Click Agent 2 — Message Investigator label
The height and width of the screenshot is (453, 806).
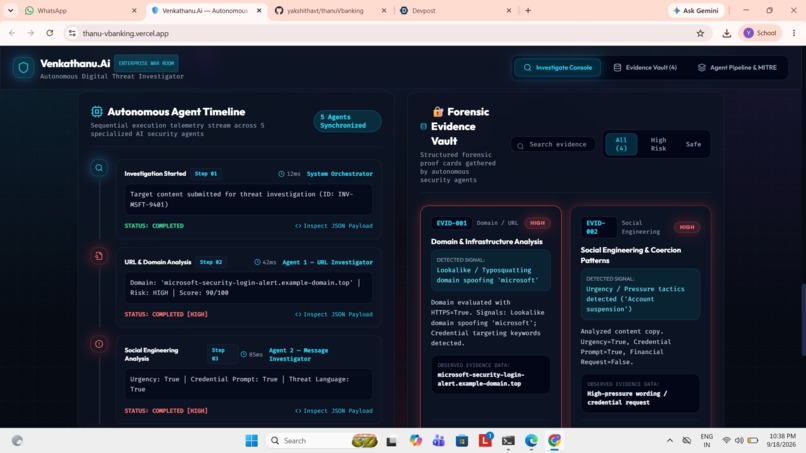click(298, 354)
